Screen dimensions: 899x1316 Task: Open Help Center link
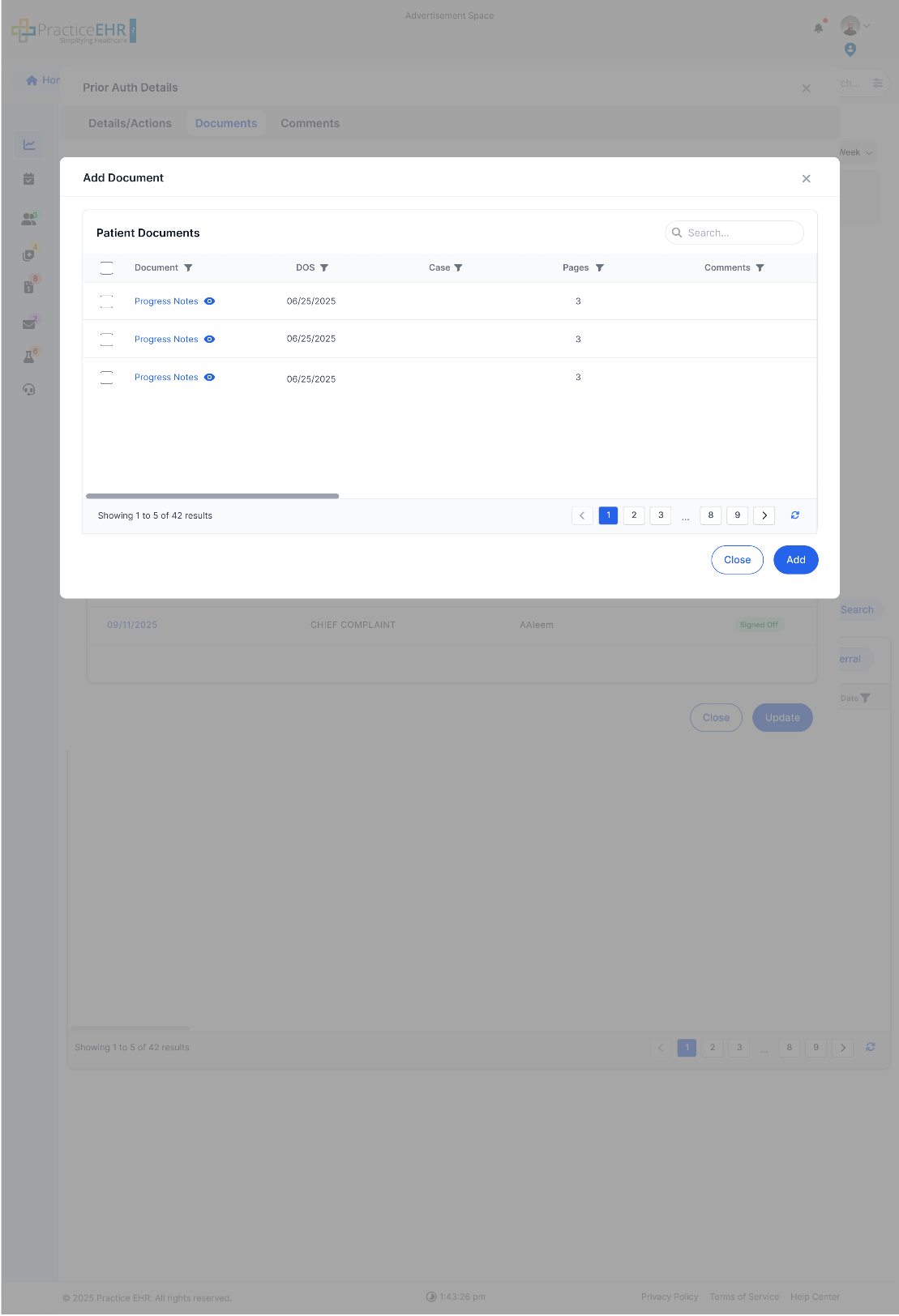(x=815, y=1297)
